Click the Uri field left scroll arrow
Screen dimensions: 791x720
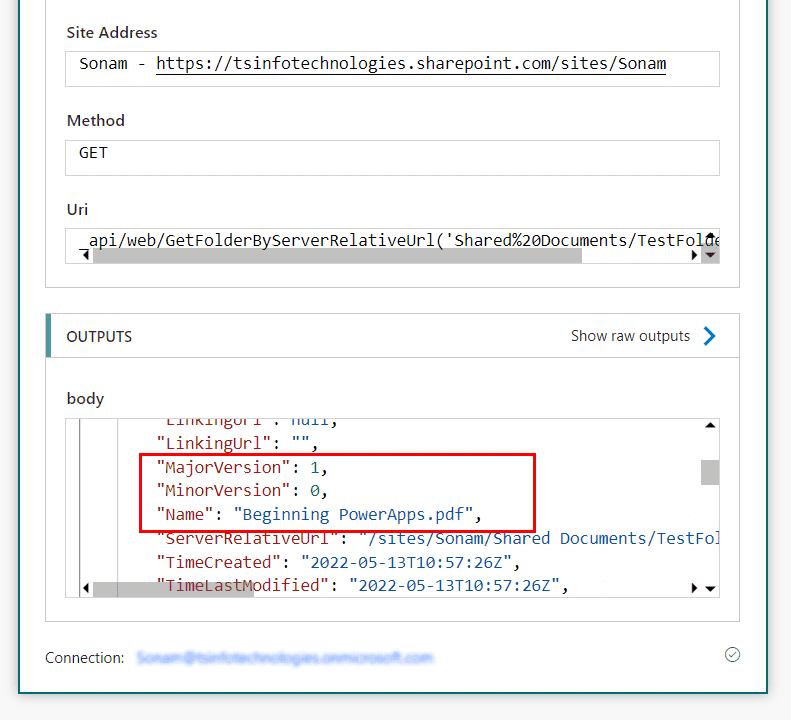[x=85, y=255]
